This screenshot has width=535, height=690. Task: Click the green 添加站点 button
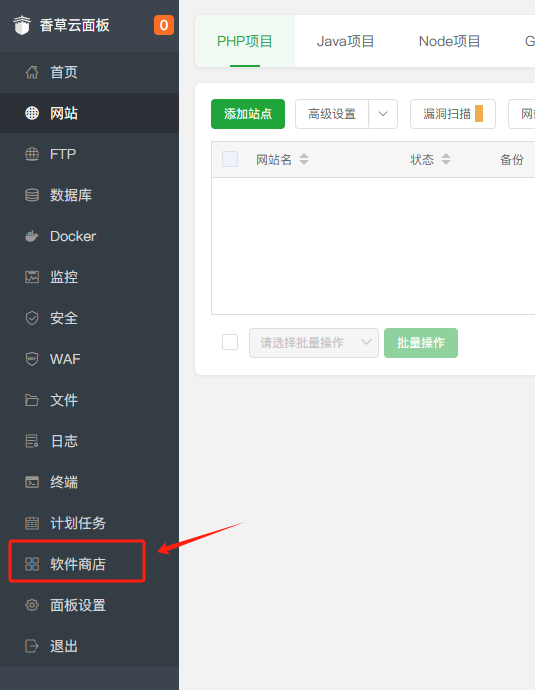point(248,114)
